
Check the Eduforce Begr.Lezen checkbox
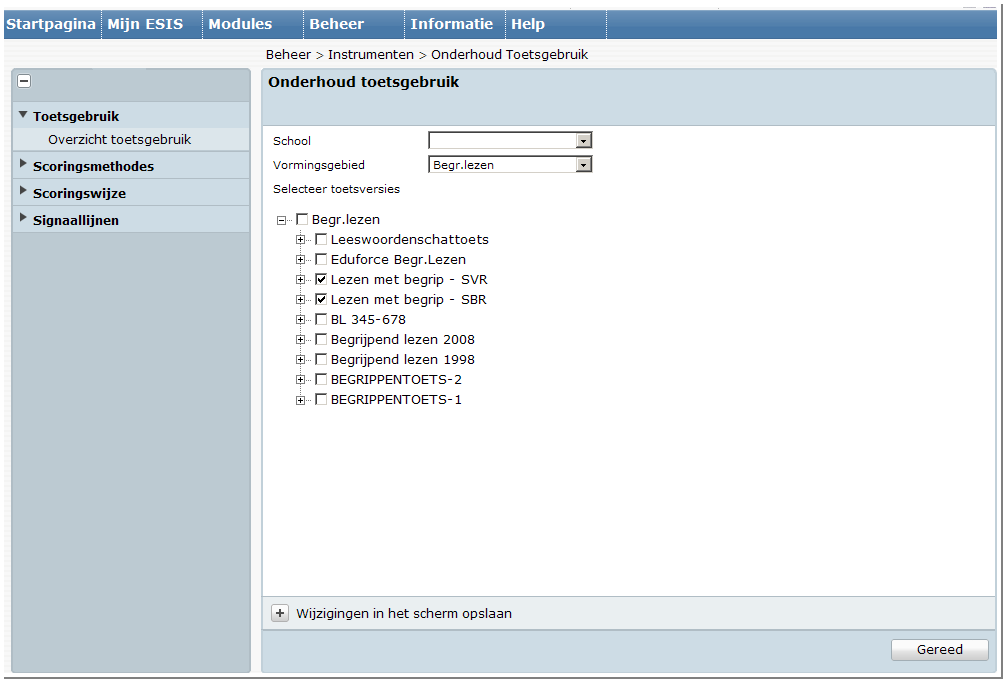321,260
